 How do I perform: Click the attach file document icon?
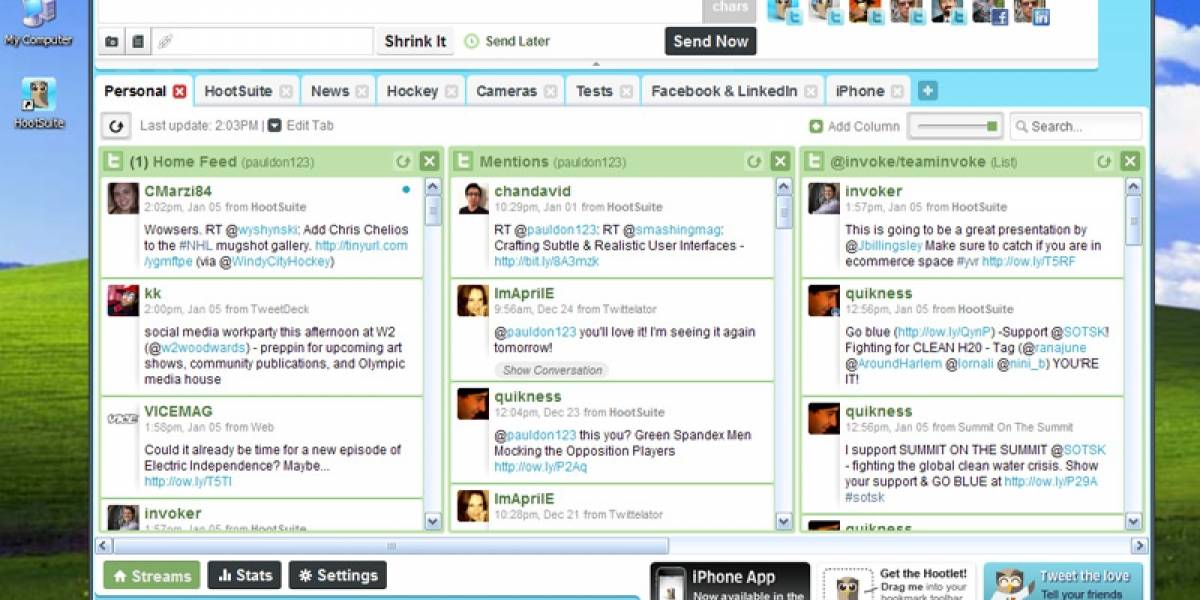(138, 42)
